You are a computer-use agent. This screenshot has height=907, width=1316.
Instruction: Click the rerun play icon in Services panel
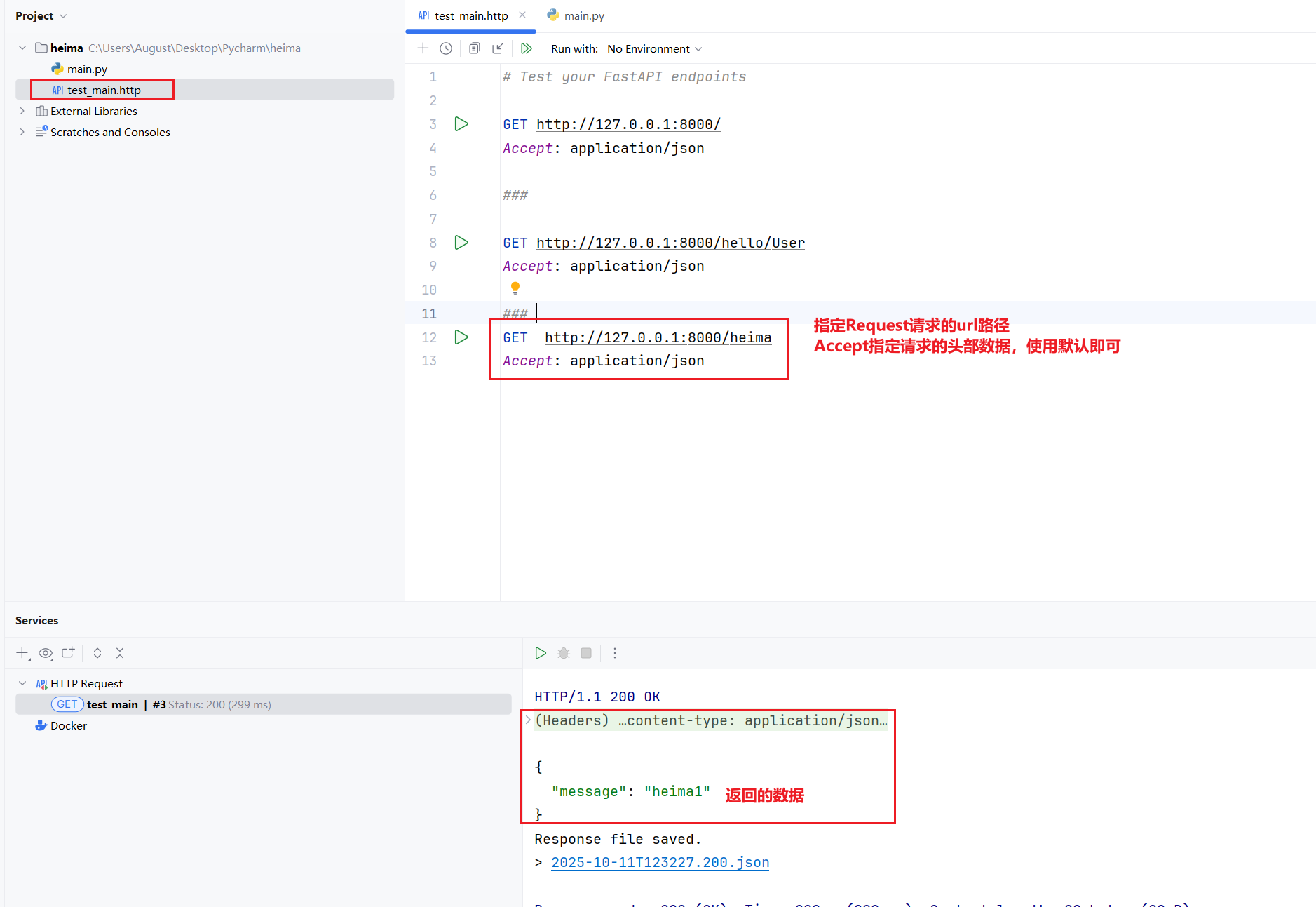pos(541,653)
